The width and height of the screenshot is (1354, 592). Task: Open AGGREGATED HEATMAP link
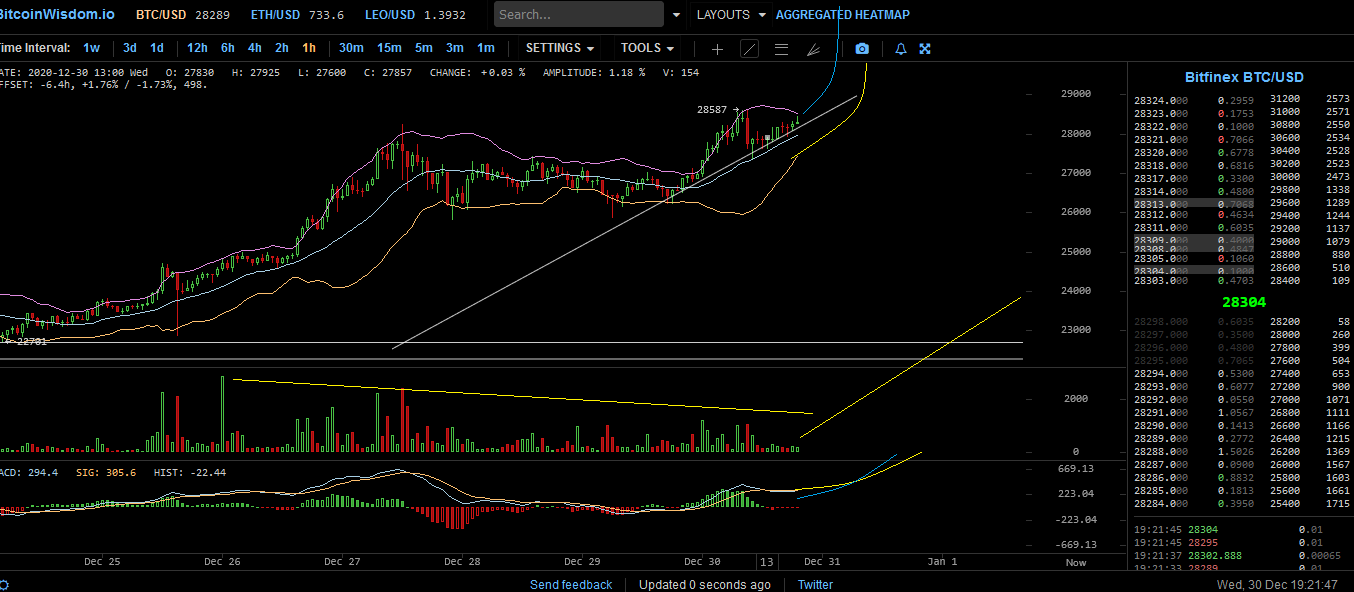pyautogui.click(x=843, y=15)
